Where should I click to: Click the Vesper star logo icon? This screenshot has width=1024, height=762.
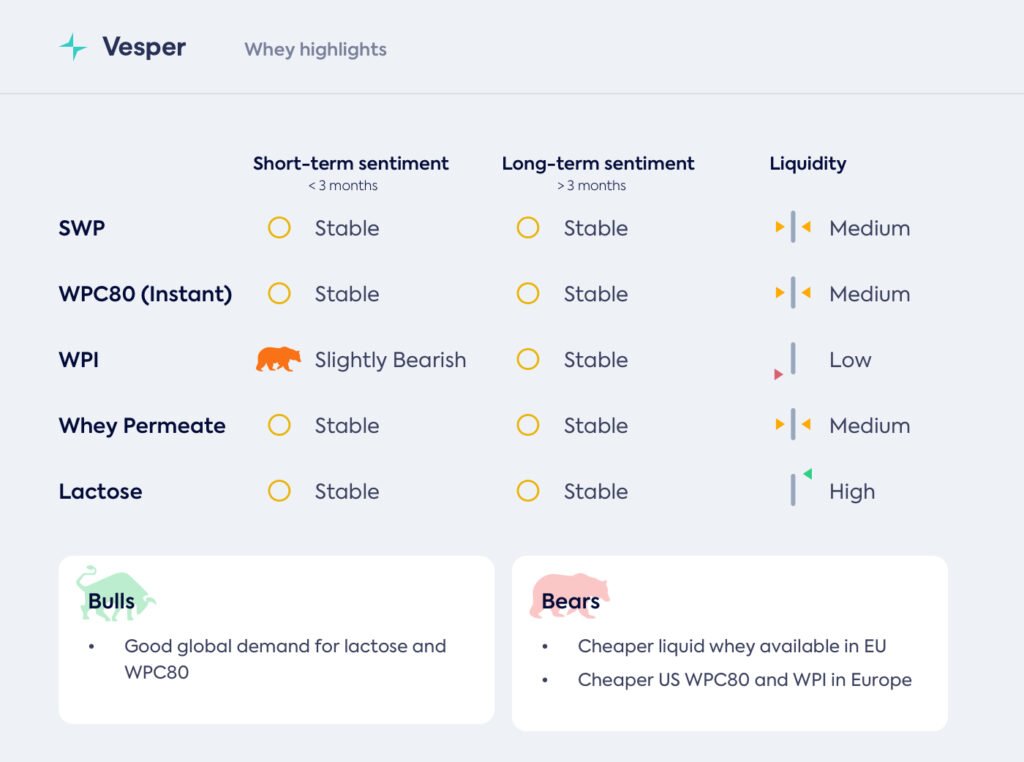tap(73, 47)
